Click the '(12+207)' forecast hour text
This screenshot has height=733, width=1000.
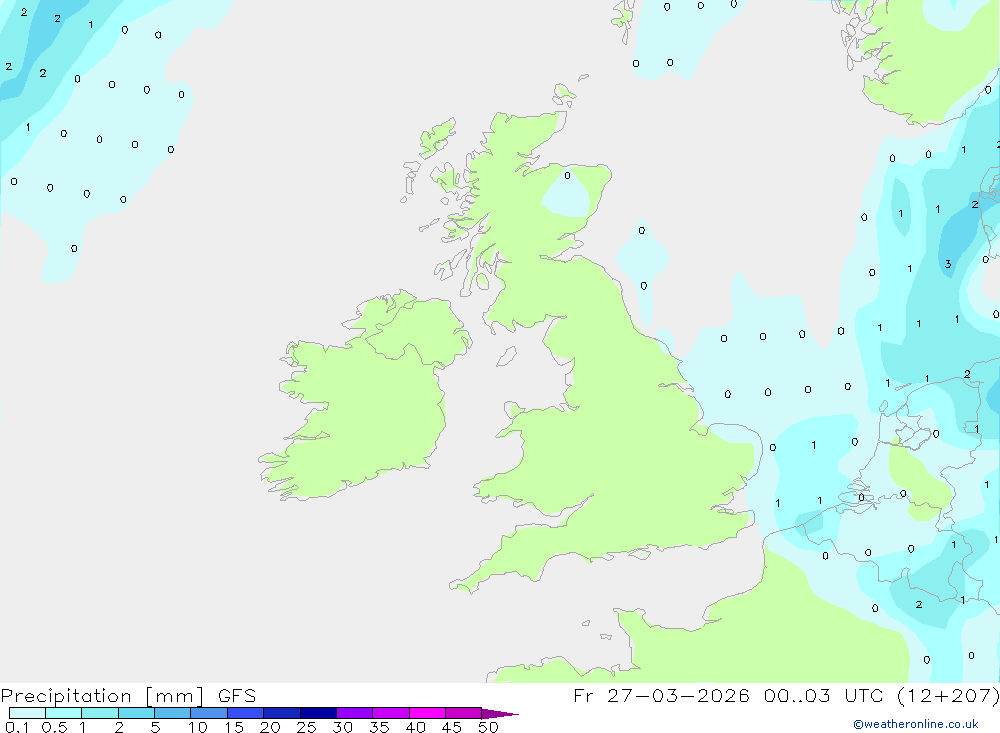click(x=948, y=695)
